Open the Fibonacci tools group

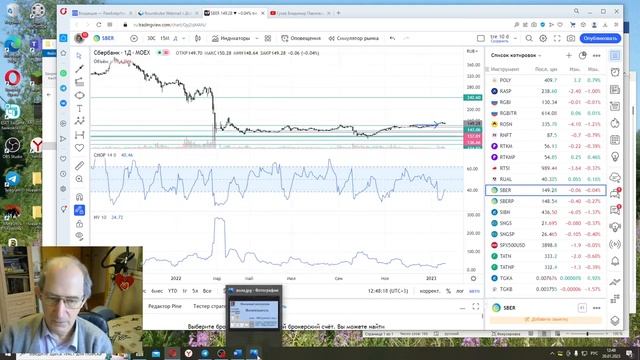(80, 82)
